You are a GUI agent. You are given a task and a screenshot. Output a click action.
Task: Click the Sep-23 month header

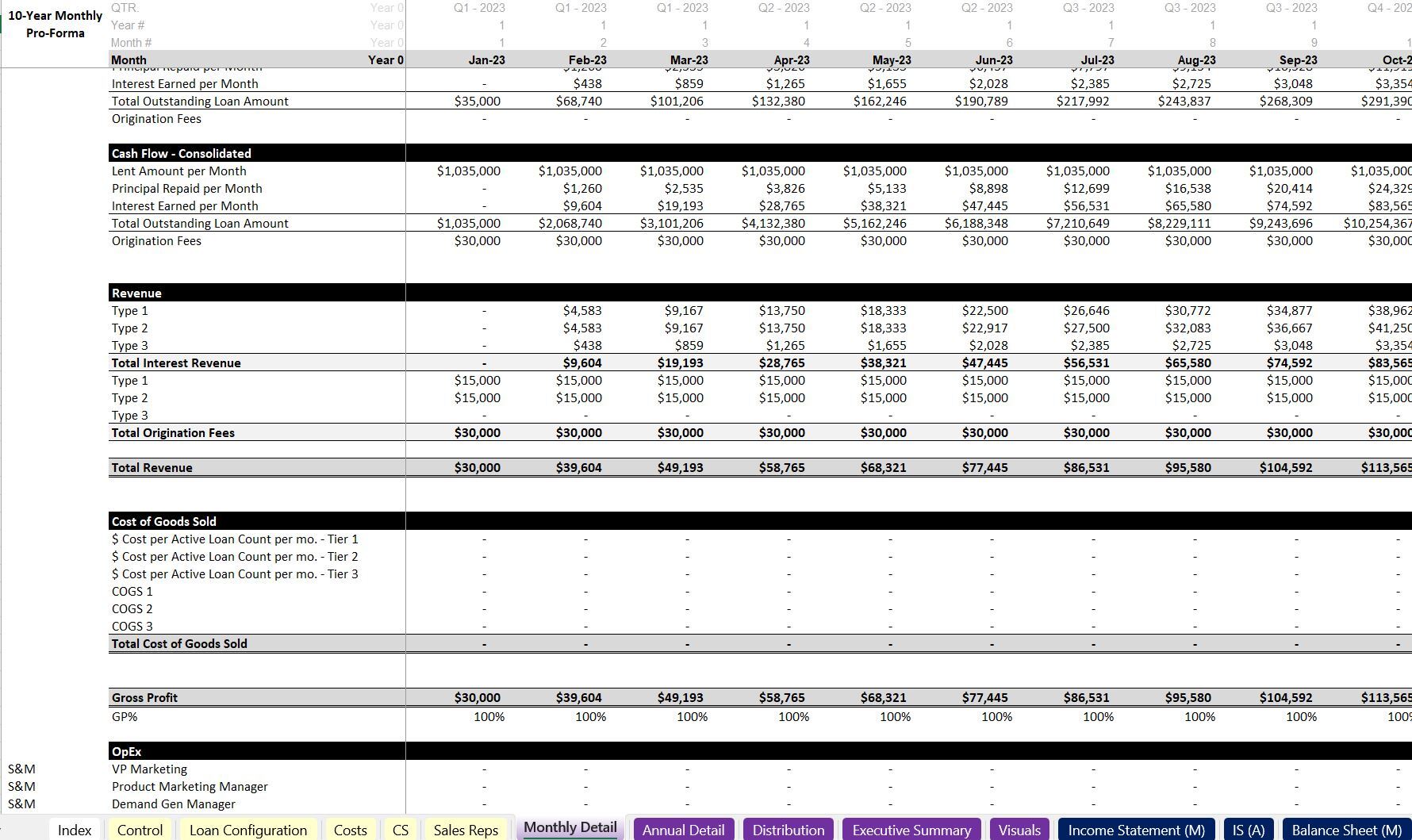tap(1299, 59)
